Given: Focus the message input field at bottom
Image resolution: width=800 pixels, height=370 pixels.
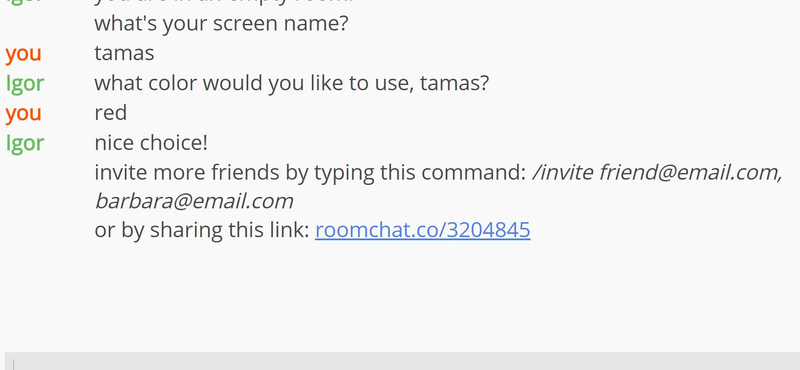Looking at the screenshot, I should (403, 361).
